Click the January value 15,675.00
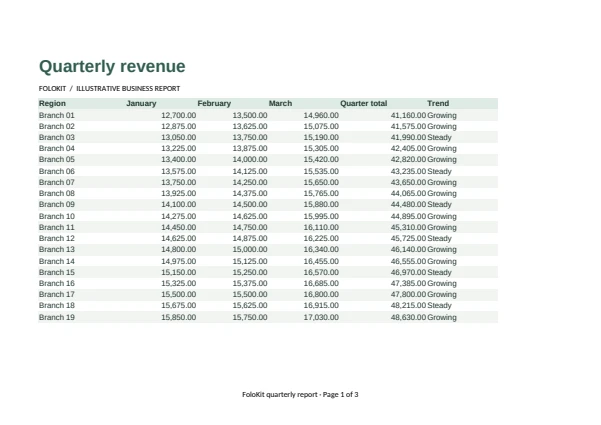 (x=179, y=305)
